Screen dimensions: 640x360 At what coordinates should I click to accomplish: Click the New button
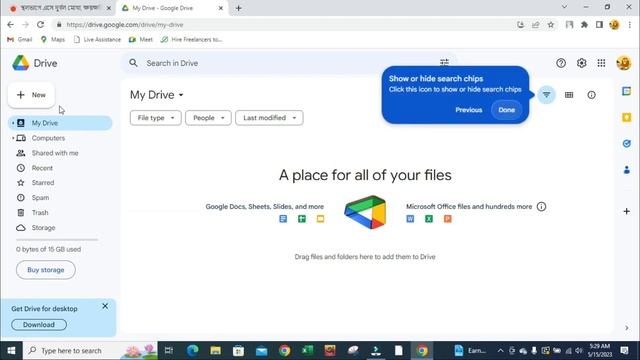(x=31, y=95)
